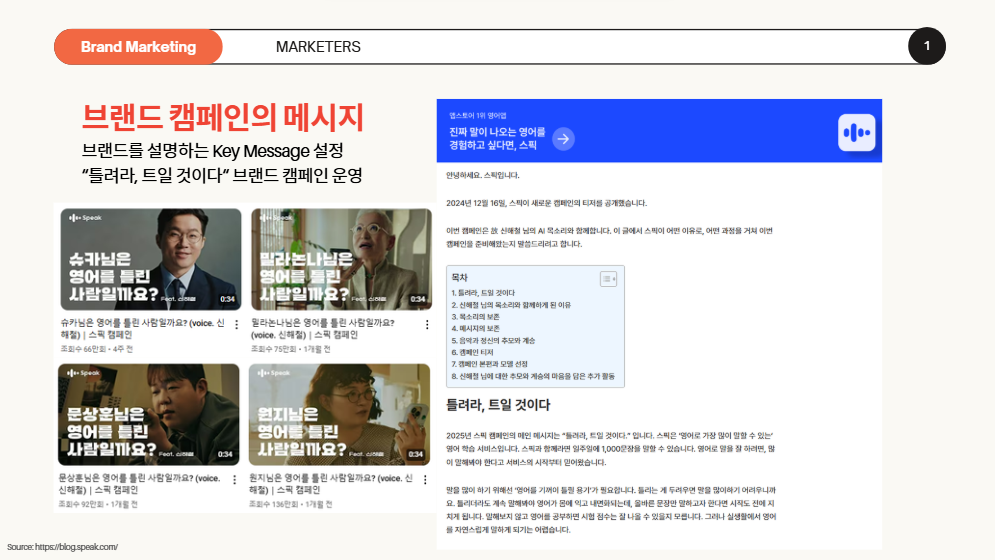Click the '진짜 말이 나오는 영어를 경험하고 싶다면, 스픽' banner text

497,138
